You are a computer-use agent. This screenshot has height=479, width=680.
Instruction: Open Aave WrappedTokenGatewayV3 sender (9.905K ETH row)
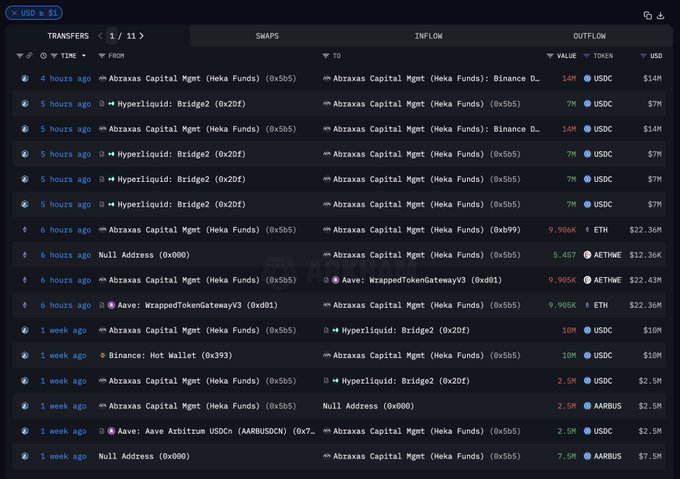pos(197,305)
